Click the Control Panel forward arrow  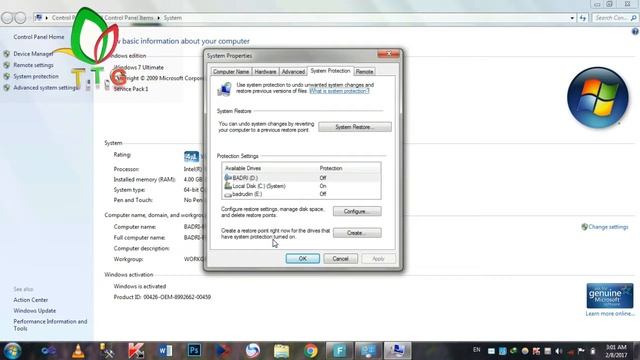pyautogui.click(x=20, y=18)
